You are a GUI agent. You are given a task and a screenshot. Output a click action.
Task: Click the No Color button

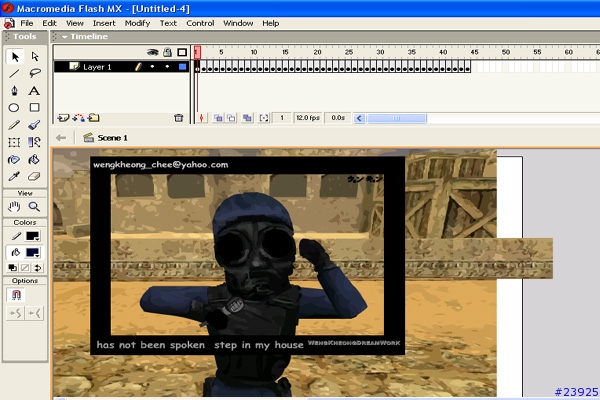[25, 268]
